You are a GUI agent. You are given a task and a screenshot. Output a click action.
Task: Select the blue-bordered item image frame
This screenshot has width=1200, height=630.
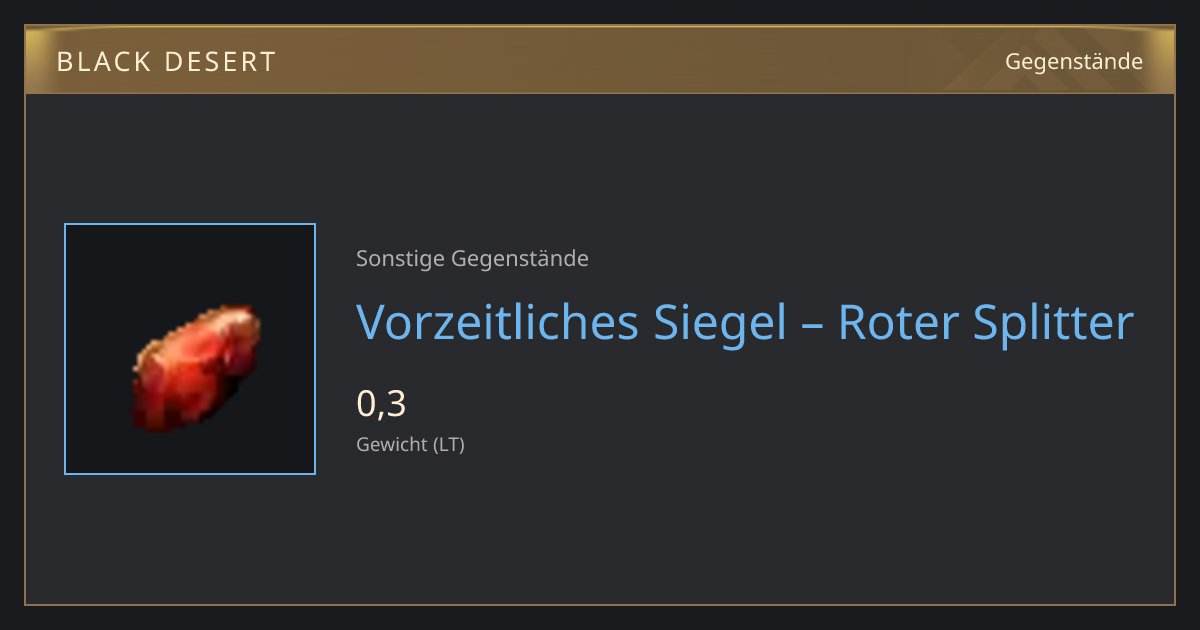tap(190, 349)
